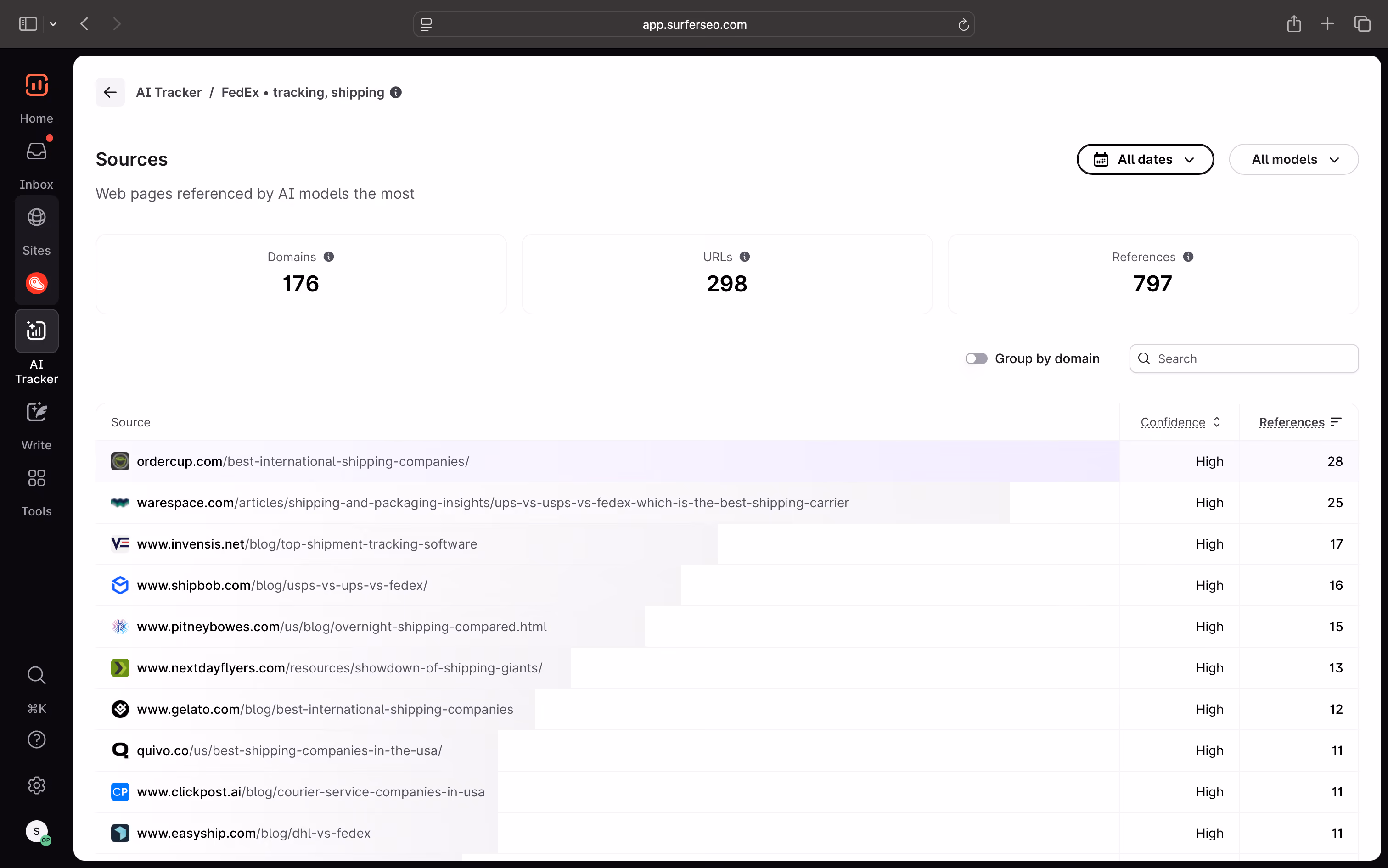Click the clickpost.ai favicon

click(120, 792)
